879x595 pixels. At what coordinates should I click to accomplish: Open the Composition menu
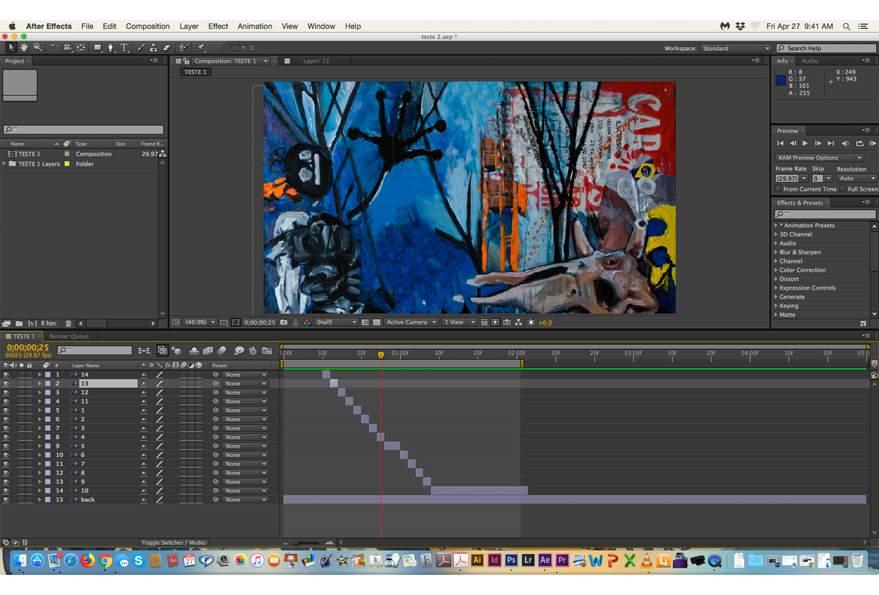tap(147, 26)
